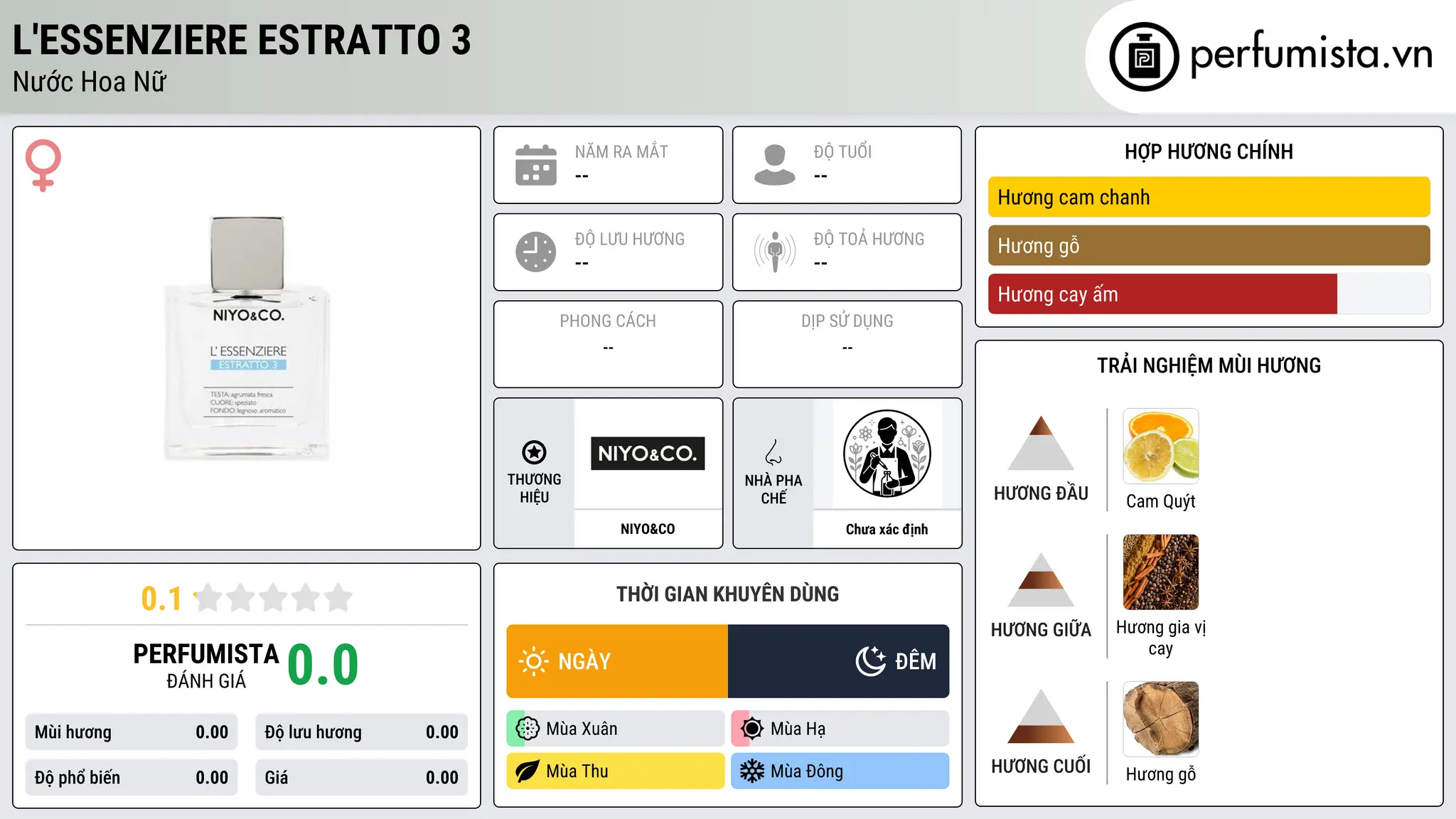The width and height of the screenshot is (1456, 819).
Task: Click the person icon beside Độ tuổi
Action: [x=775, y=165]
